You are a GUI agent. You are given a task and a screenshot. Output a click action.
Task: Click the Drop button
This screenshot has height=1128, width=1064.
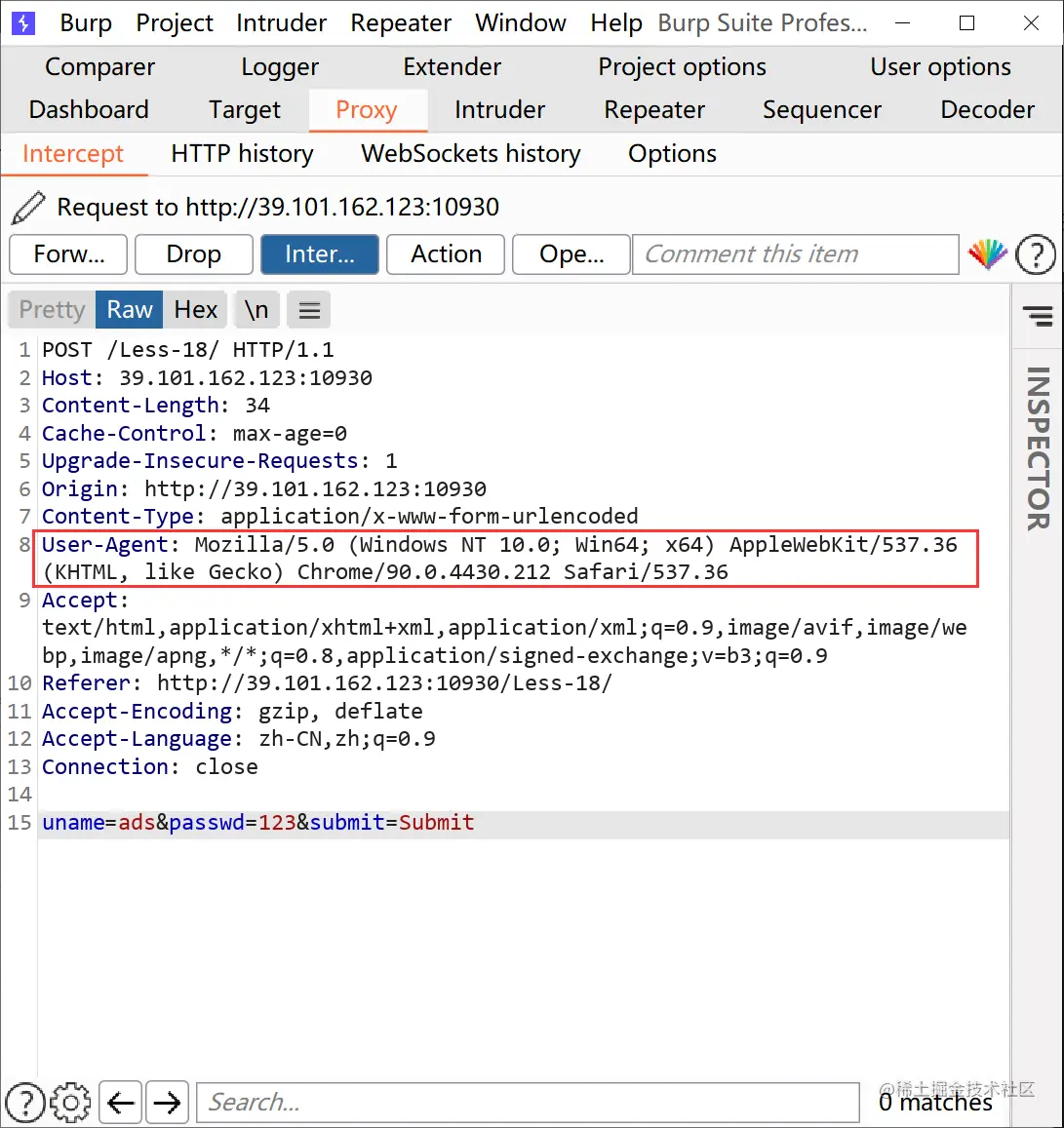coord(193,254)
